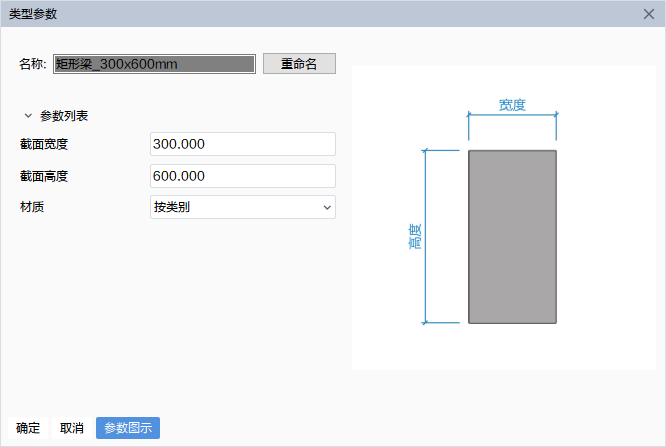
Task: Toggle the 参数图示 button
Action: [128, 428]
